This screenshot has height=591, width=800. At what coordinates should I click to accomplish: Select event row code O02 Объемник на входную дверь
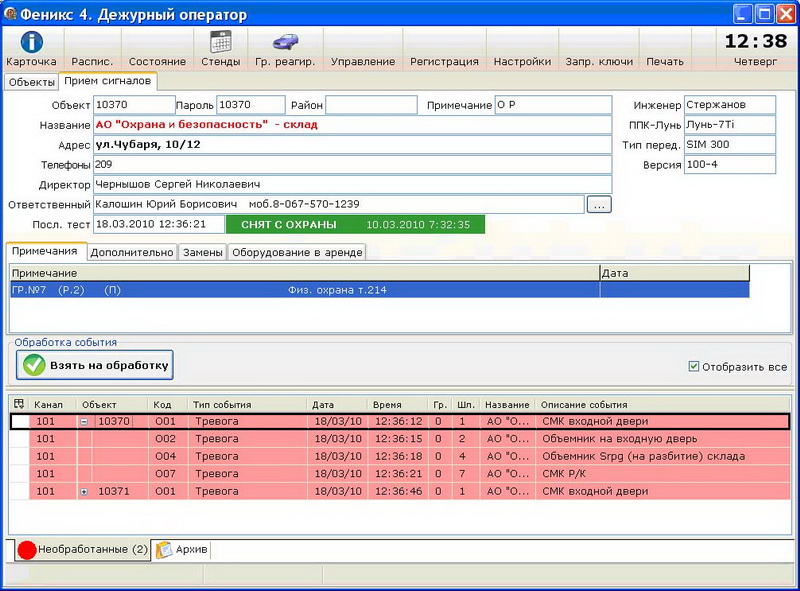click(401, 439)
